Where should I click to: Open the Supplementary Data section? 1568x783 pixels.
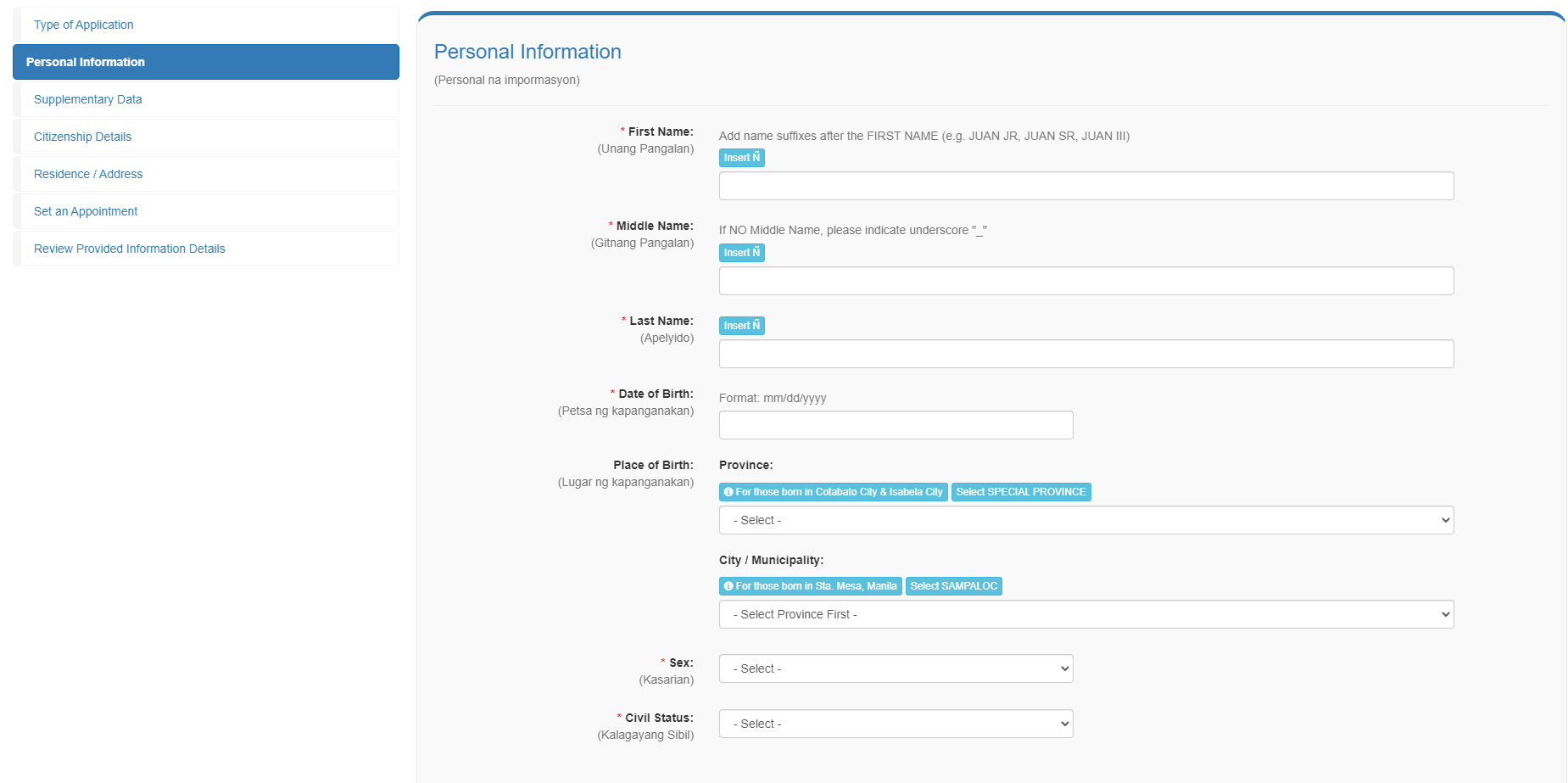pyautogui.click(x=88, y=99)
